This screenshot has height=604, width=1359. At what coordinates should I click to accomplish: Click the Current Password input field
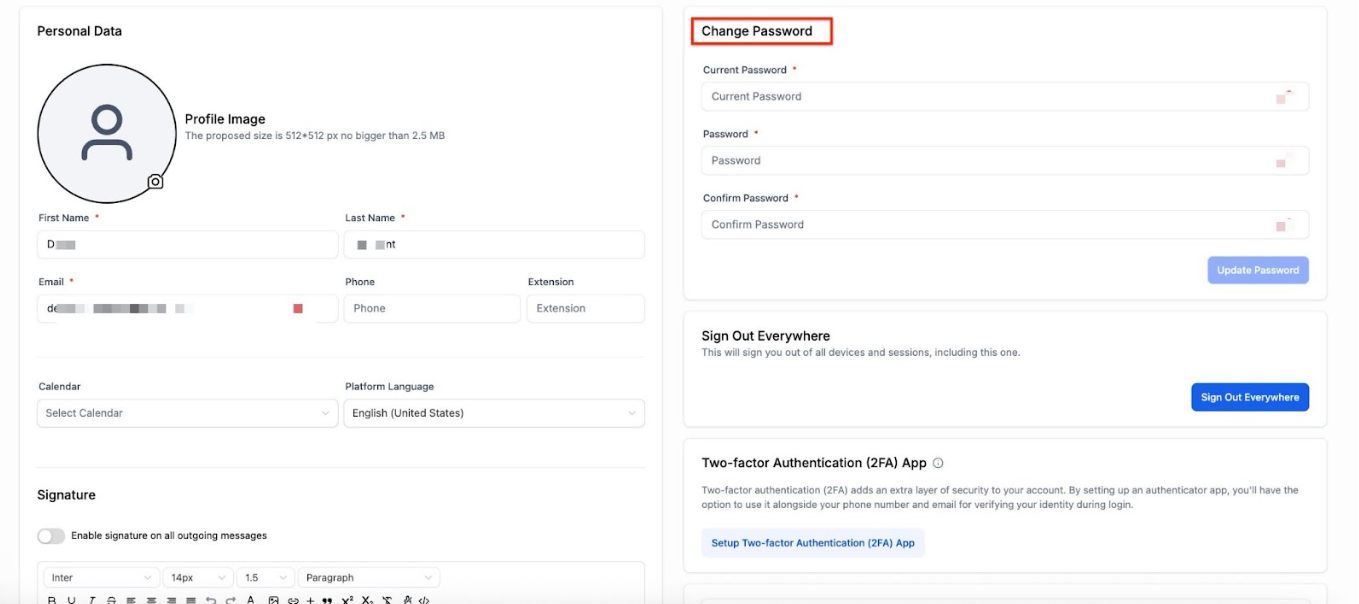click(x=990, y=97)
